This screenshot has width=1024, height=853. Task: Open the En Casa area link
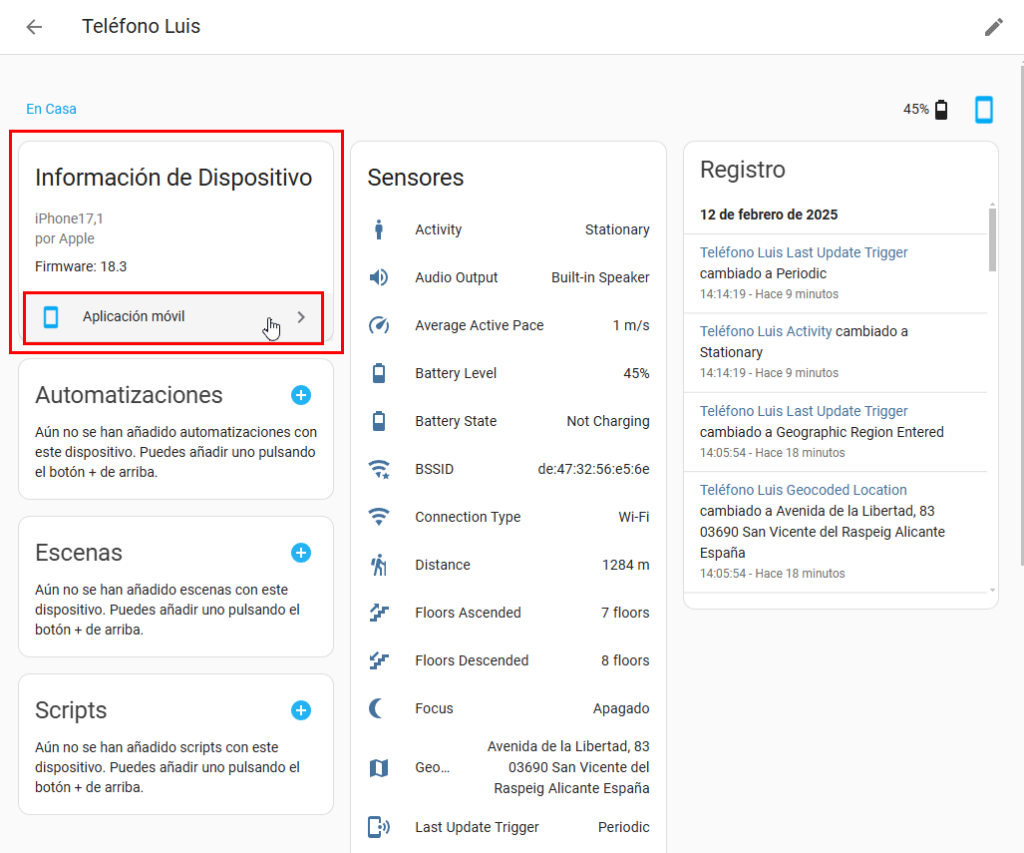pos(51,109)
